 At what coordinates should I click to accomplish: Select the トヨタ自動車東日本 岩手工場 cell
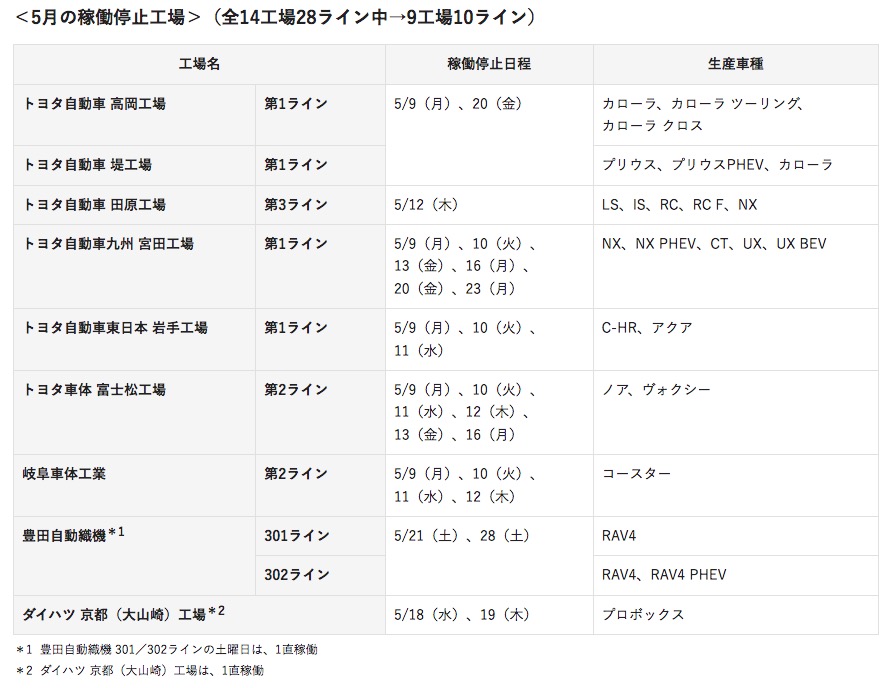click(x=135, y=340)
